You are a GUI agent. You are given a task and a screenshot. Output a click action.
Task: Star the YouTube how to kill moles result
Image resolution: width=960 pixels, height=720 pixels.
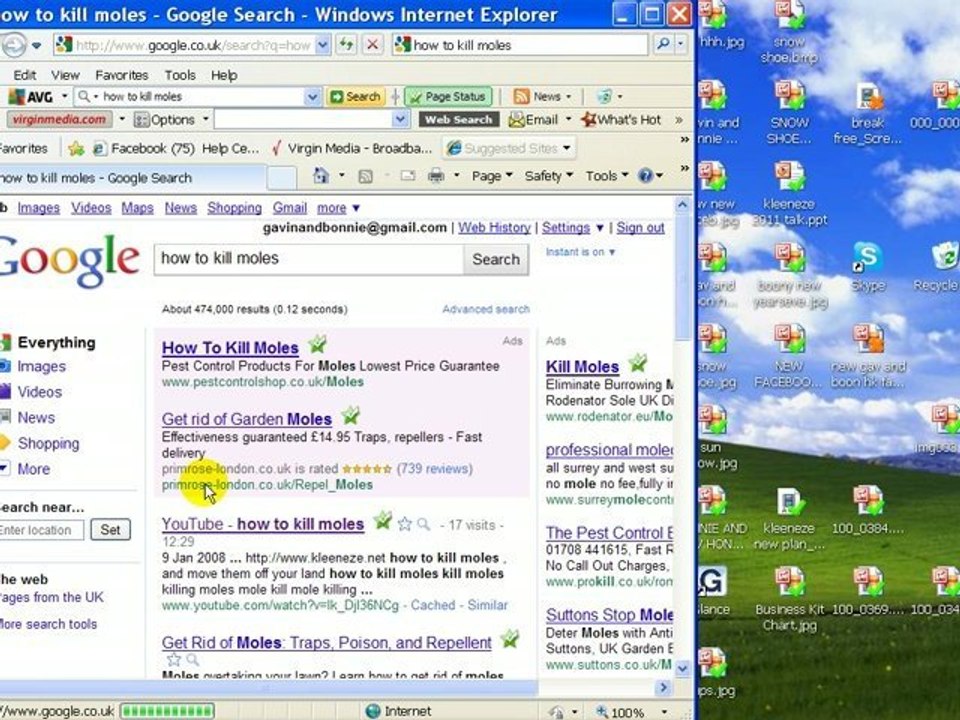(x=404, y=524)
